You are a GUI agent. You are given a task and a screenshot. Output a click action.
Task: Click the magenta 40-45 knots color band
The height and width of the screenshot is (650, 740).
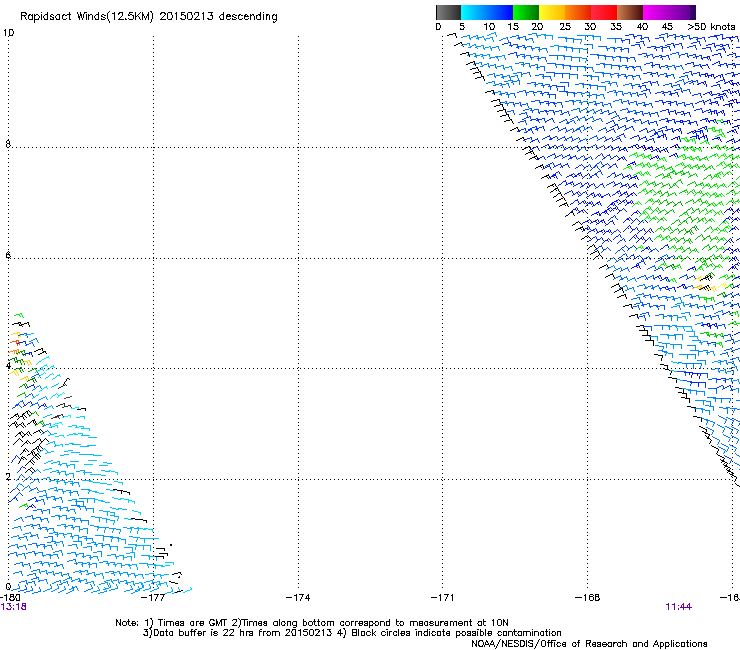click(x=656, y=12)
